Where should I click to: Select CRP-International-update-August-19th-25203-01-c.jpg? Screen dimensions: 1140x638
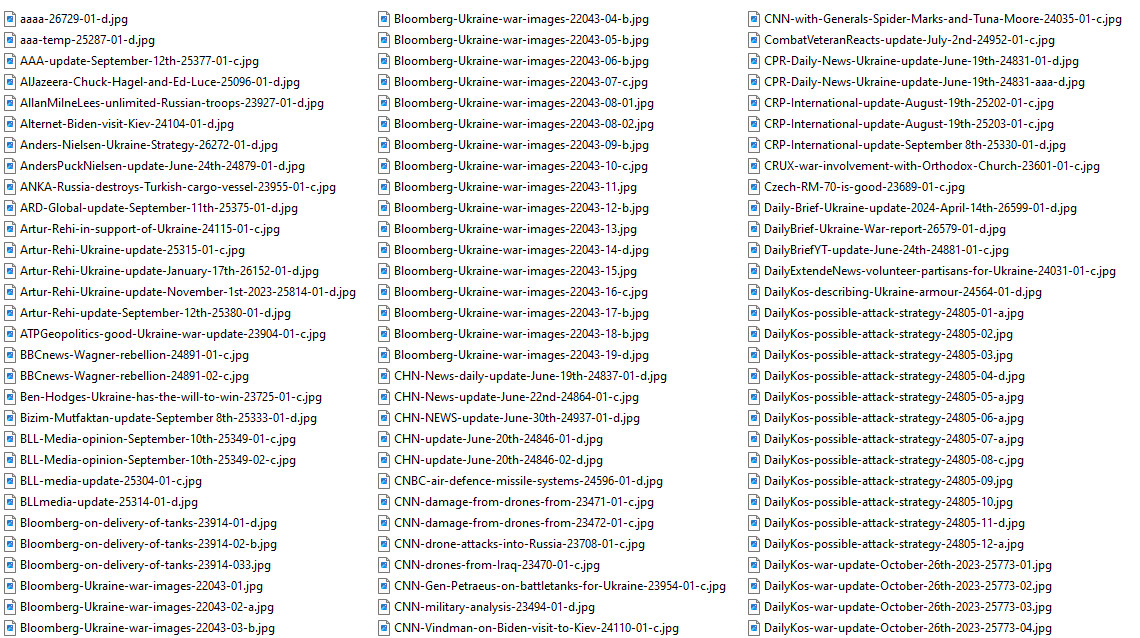(x=909, y=124)
